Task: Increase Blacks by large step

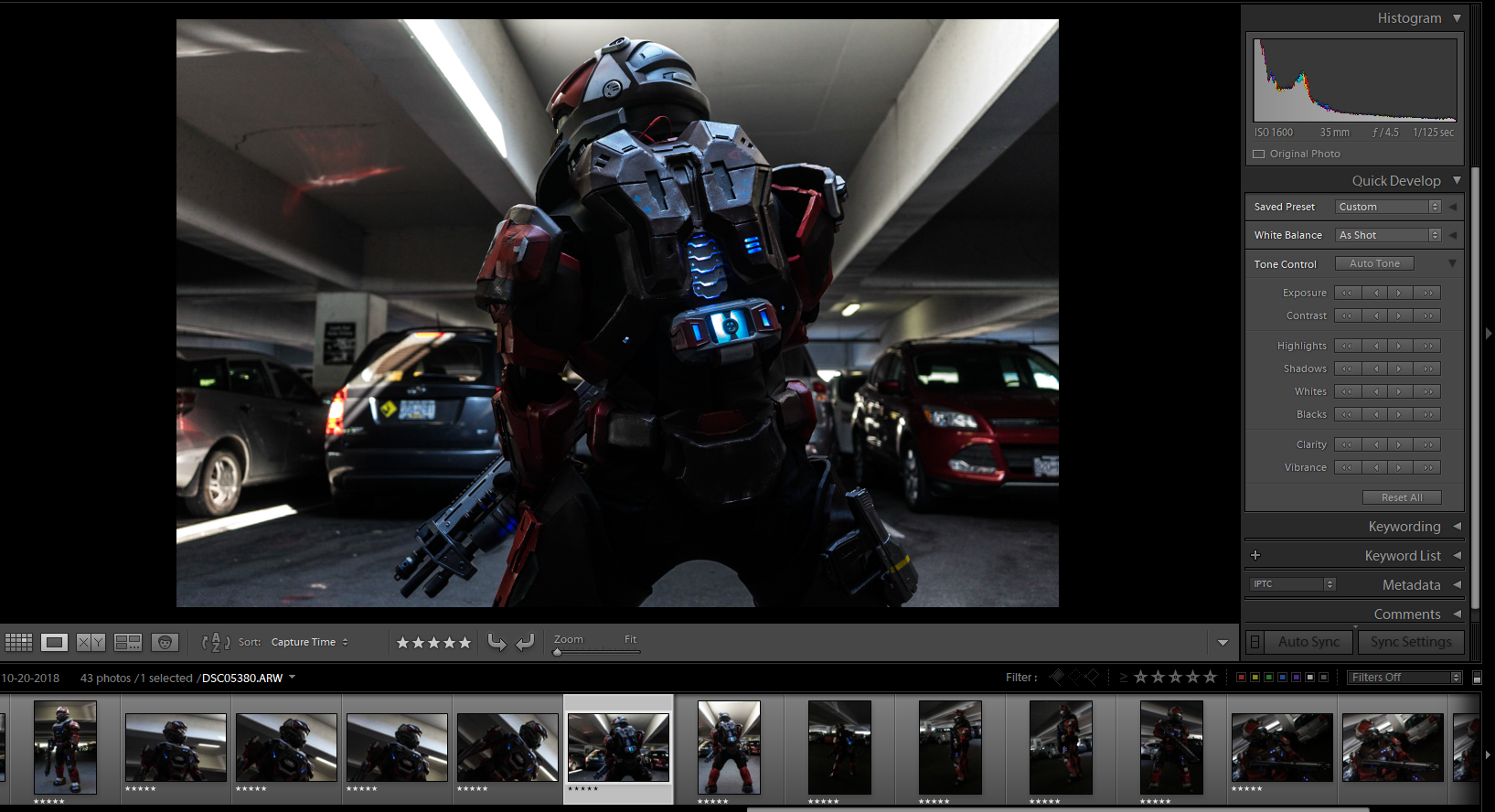Action: [x=1427, y=414]
